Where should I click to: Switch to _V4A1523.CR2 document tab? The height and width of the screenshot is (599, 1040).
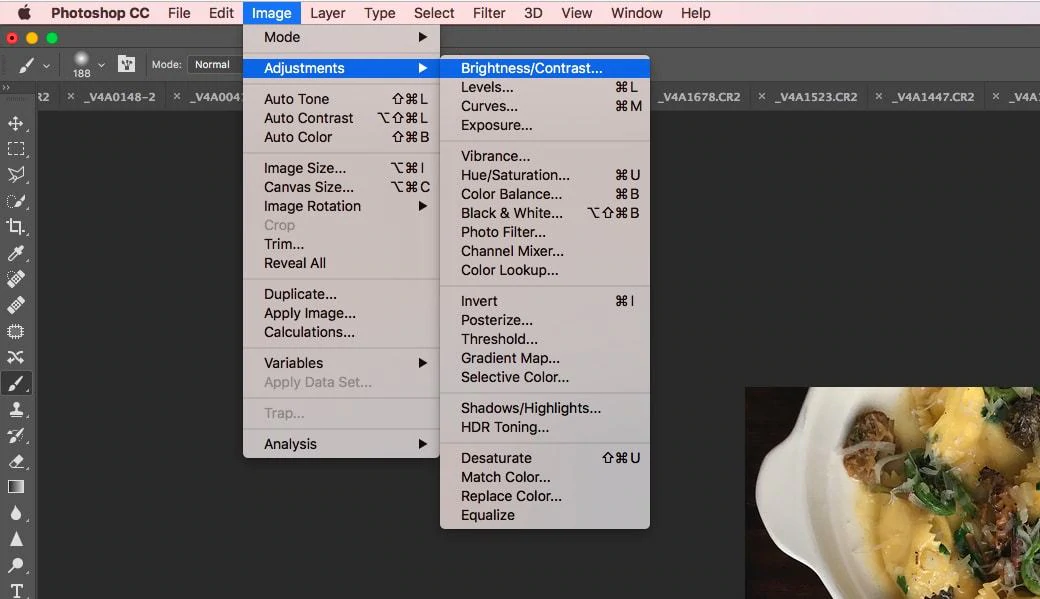click(816, 97)
